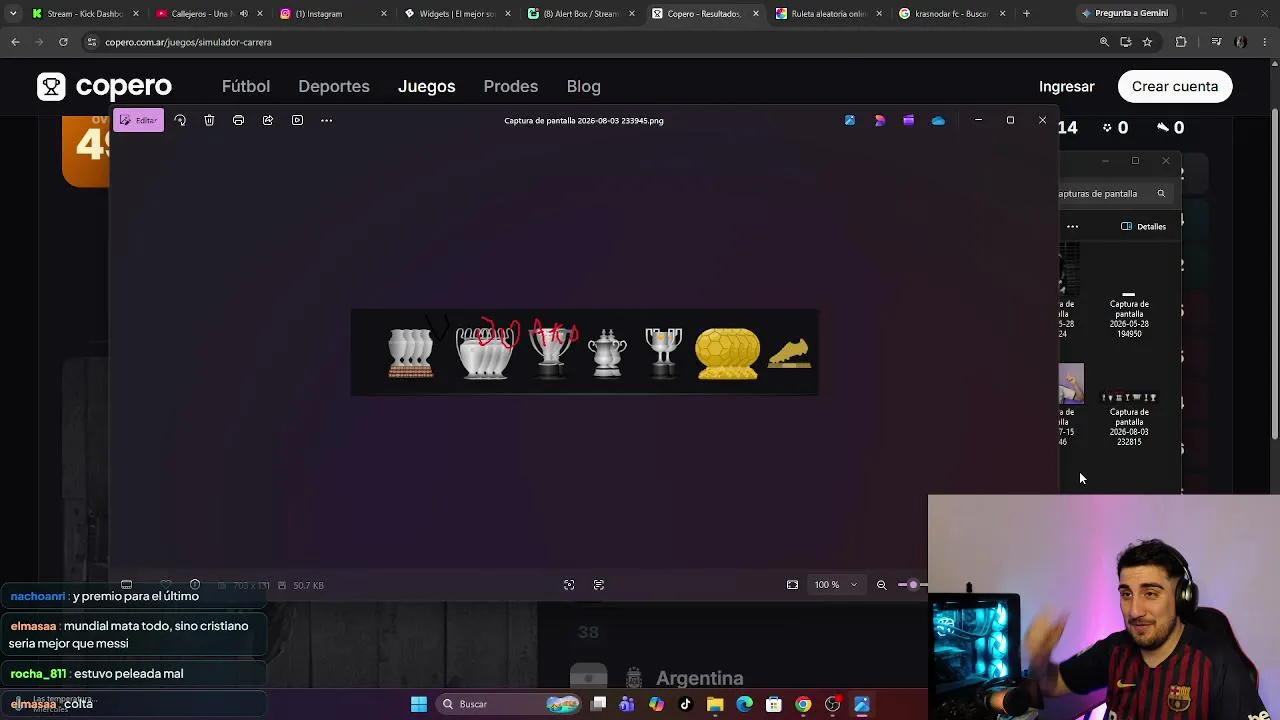The height and width of the screenshot is (720, 1280).
Task: Open the browser zoom magnifier icon
Action: (x=1104, y=42)
